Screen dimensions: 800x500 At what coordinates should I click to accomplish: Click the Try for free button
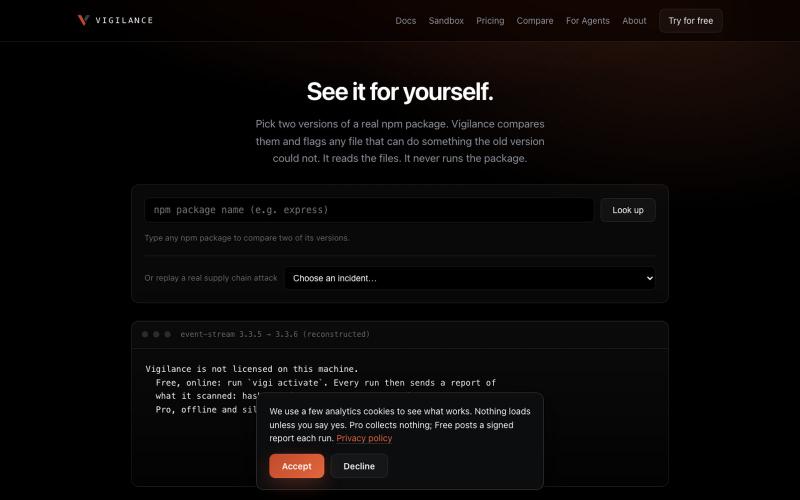click(691, 21)
